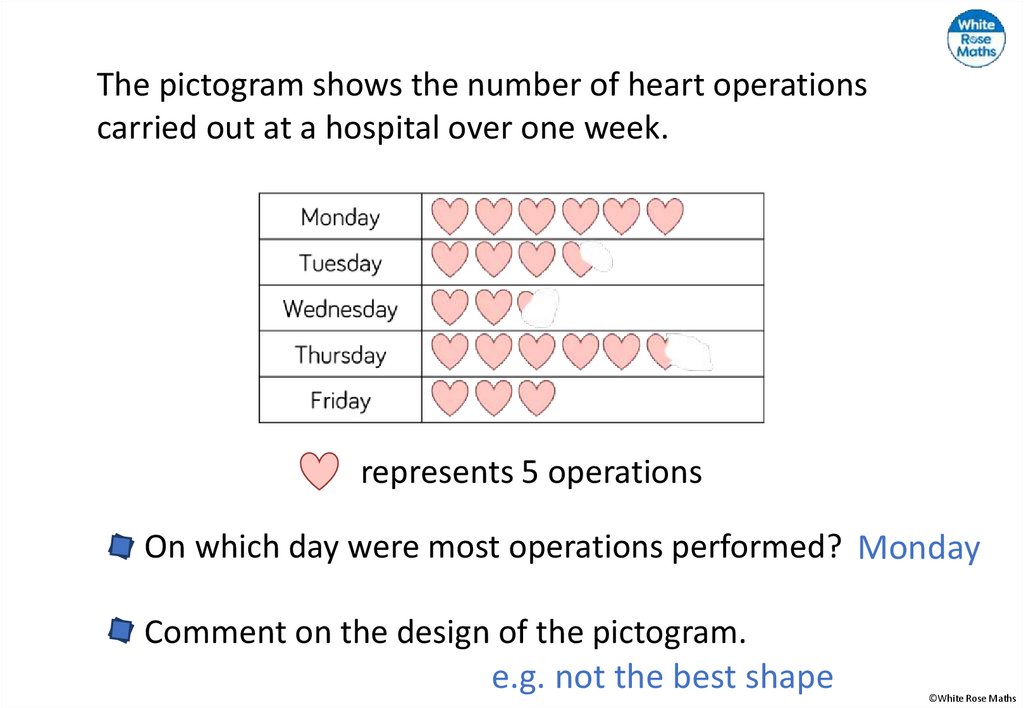Click the partial heart in the Thursday row

[x=662, y=350]
